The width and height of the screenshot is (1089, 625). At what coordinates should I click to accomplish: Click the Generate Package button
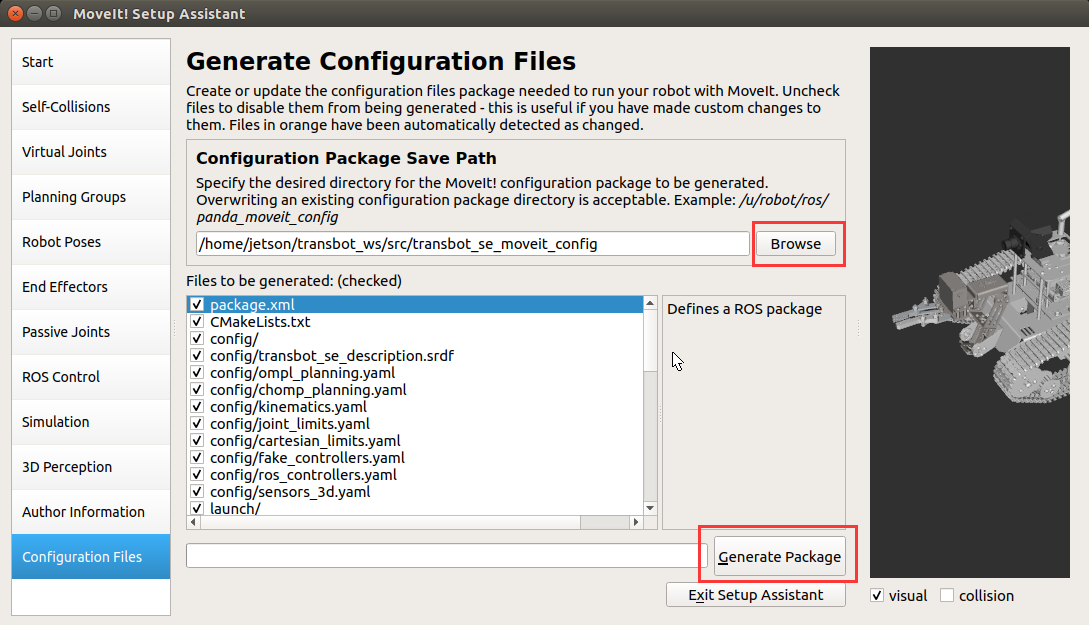click(779, 556)
